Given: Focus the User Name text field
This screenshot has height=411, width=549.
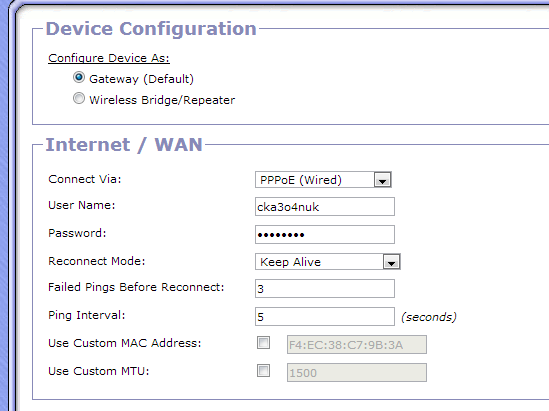Looking at the screenshot, I should coord(325,207).
